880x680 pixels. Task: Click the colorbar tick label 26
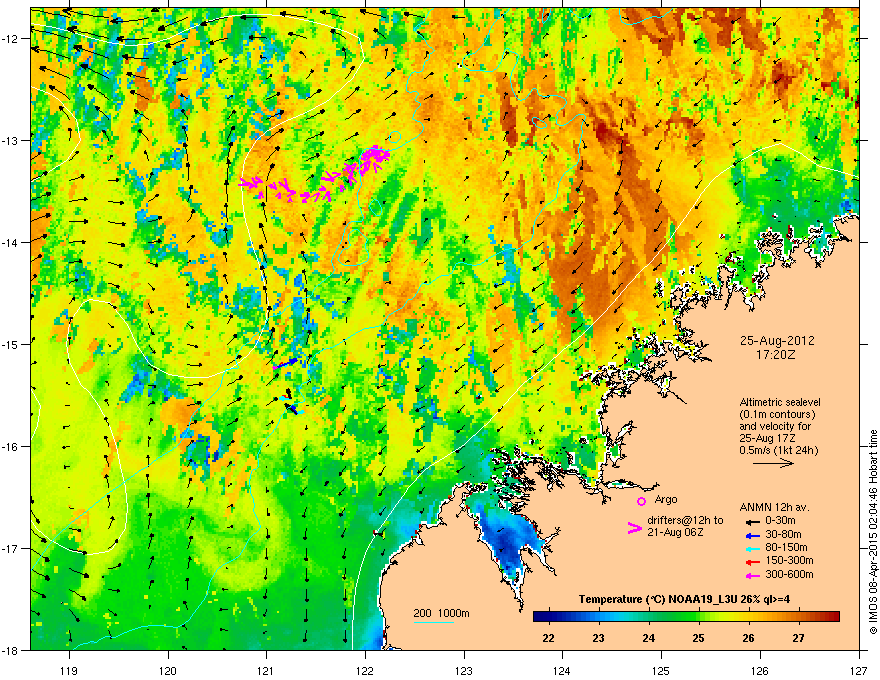tap(748, 638)
